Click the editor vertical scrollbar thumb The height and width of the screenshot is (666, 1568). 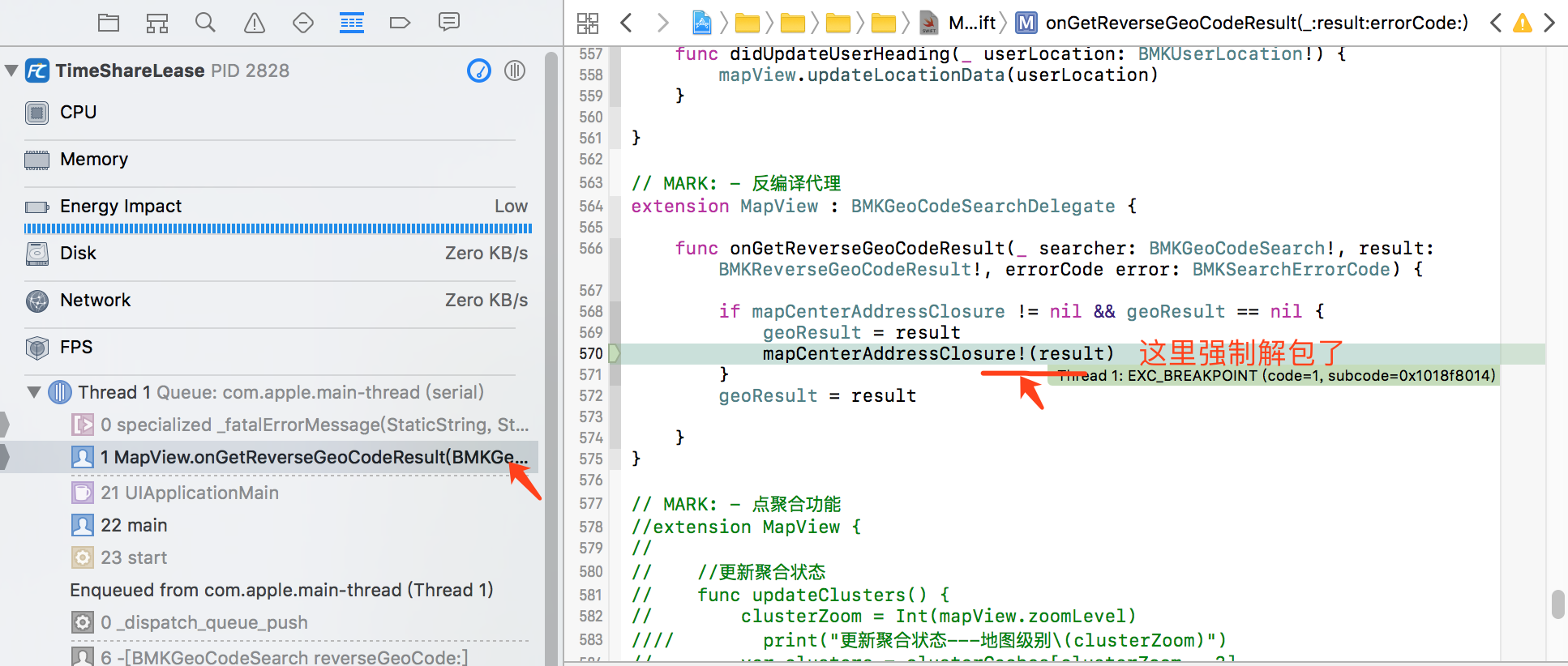click(1557, 604)
